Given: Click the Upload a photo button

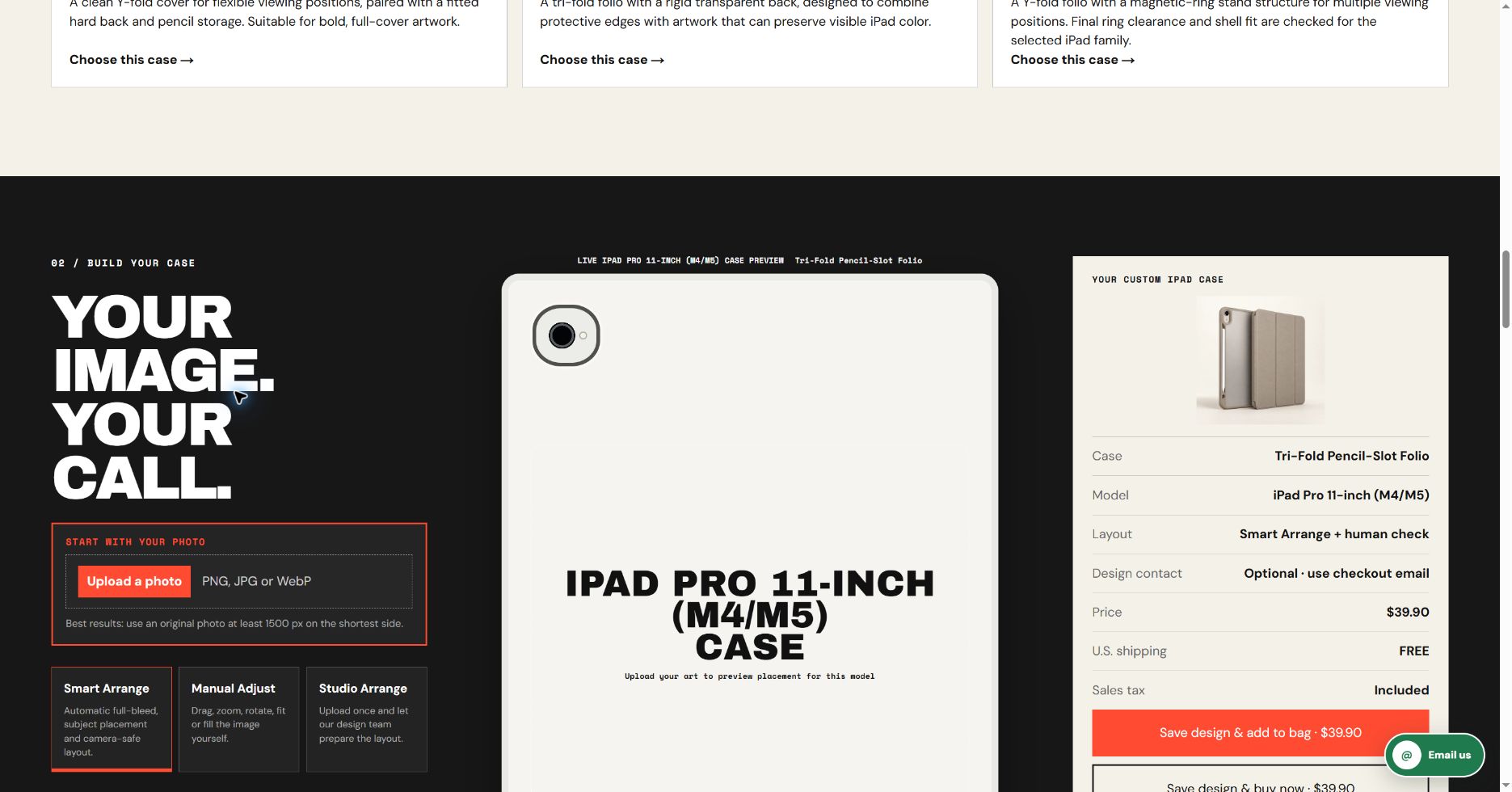Looking at the screenshot, I should (134, 581).
